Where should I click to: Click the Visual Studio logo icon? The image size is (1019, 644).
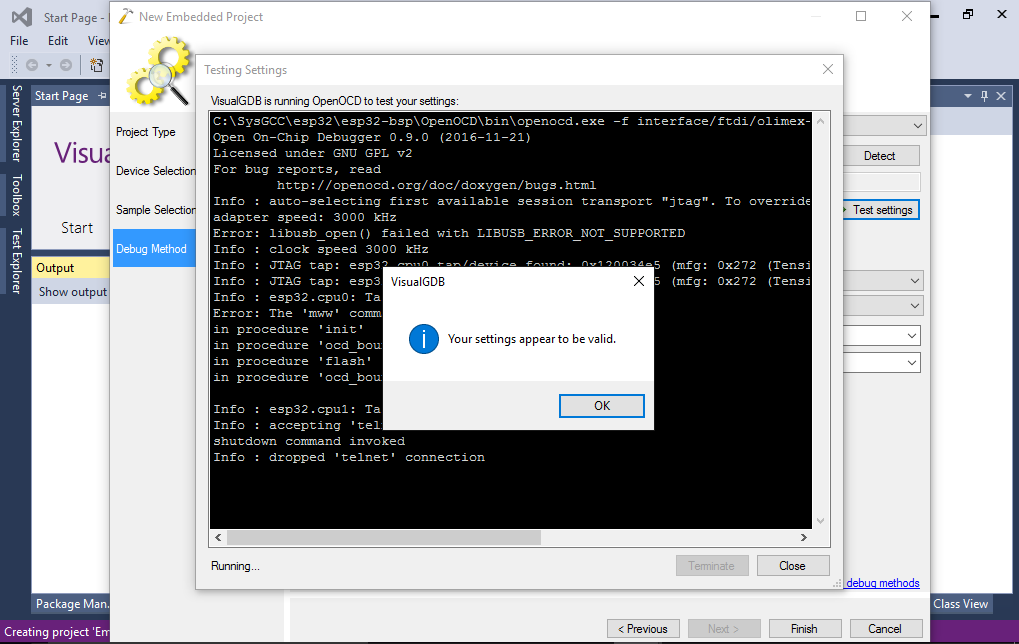tap(22, 16)
